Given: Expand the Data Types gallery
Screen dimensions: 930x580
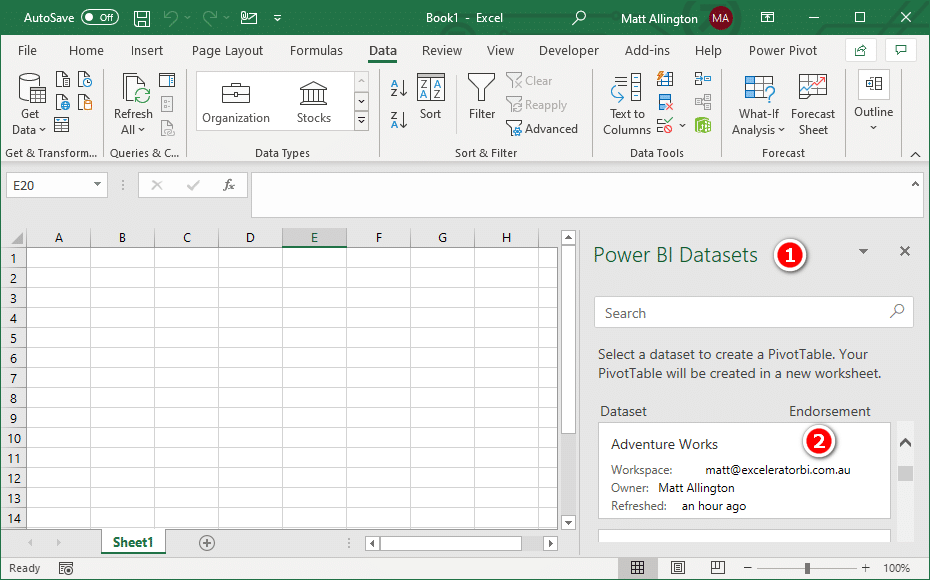Looking at the screenshot, I should (361, 121).
